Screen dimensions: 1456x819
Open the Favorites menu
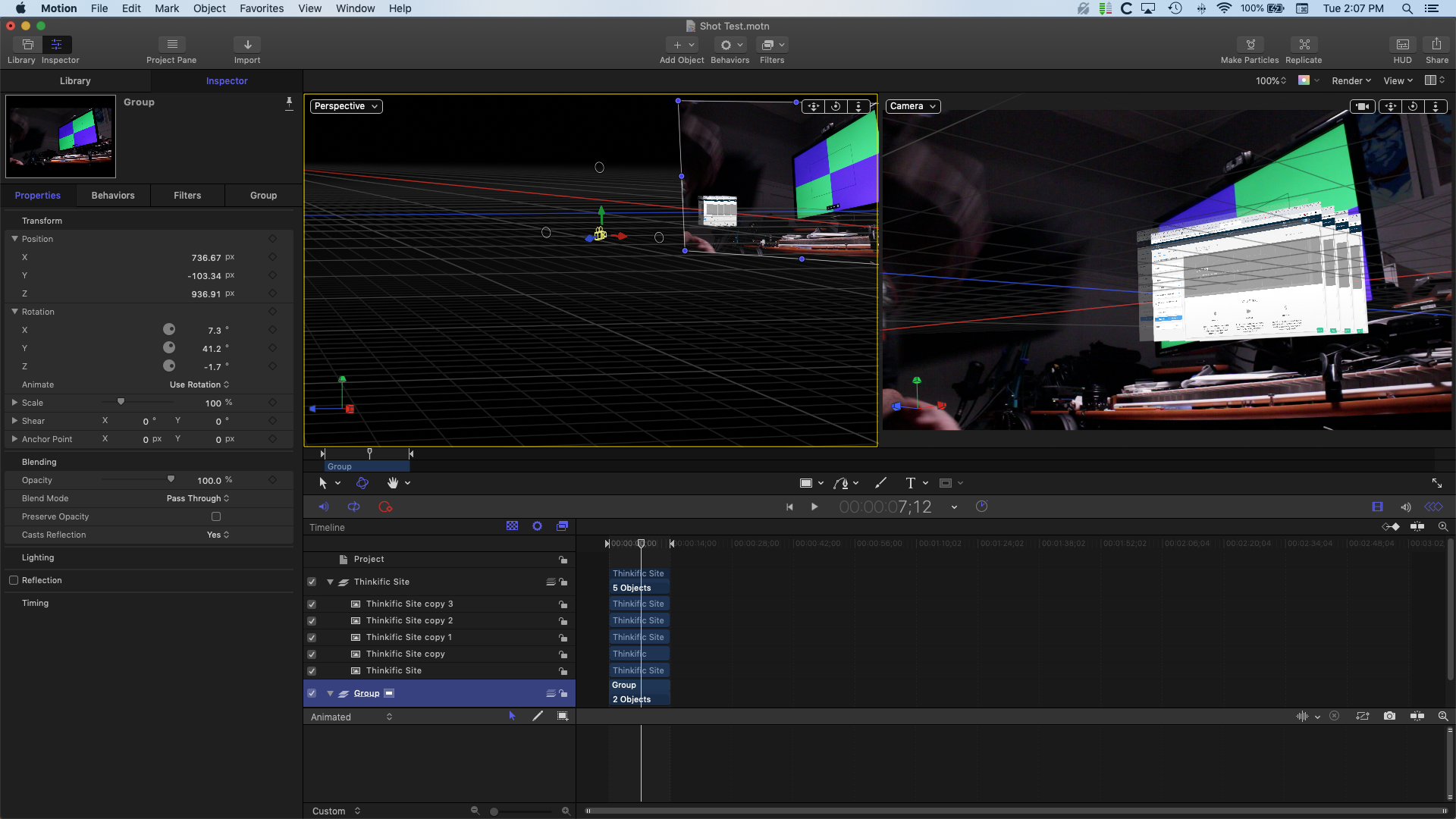pos(262,8)
